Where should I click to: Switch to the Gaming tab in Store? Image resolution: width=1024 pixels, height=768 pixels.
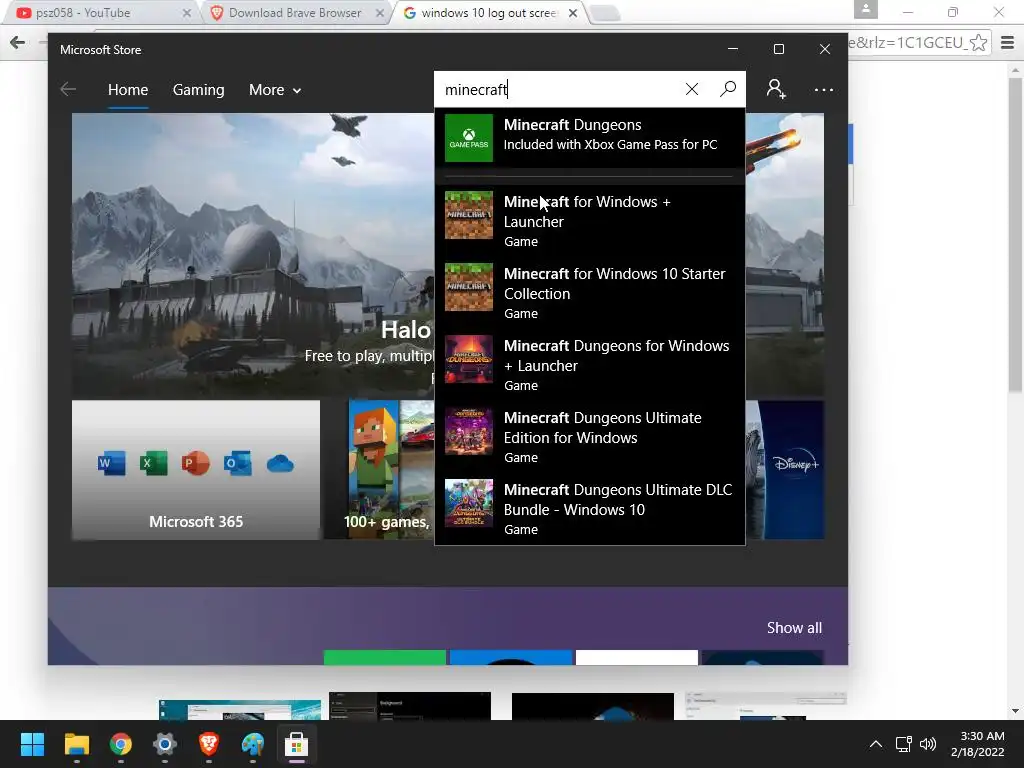point(199,89)
